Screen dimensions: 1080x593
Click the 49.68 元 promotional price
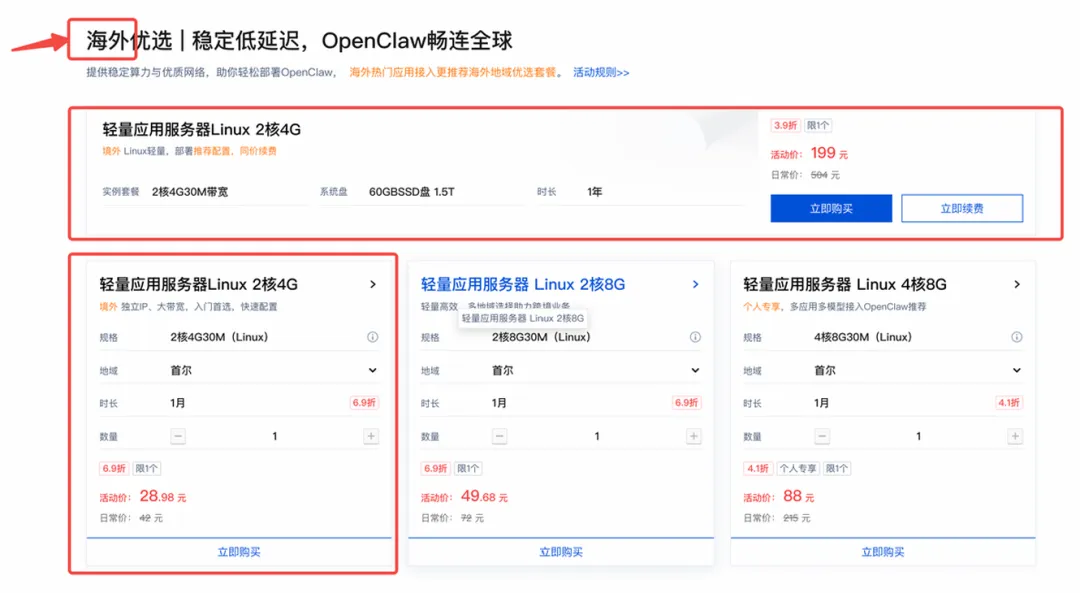point(484,496)
